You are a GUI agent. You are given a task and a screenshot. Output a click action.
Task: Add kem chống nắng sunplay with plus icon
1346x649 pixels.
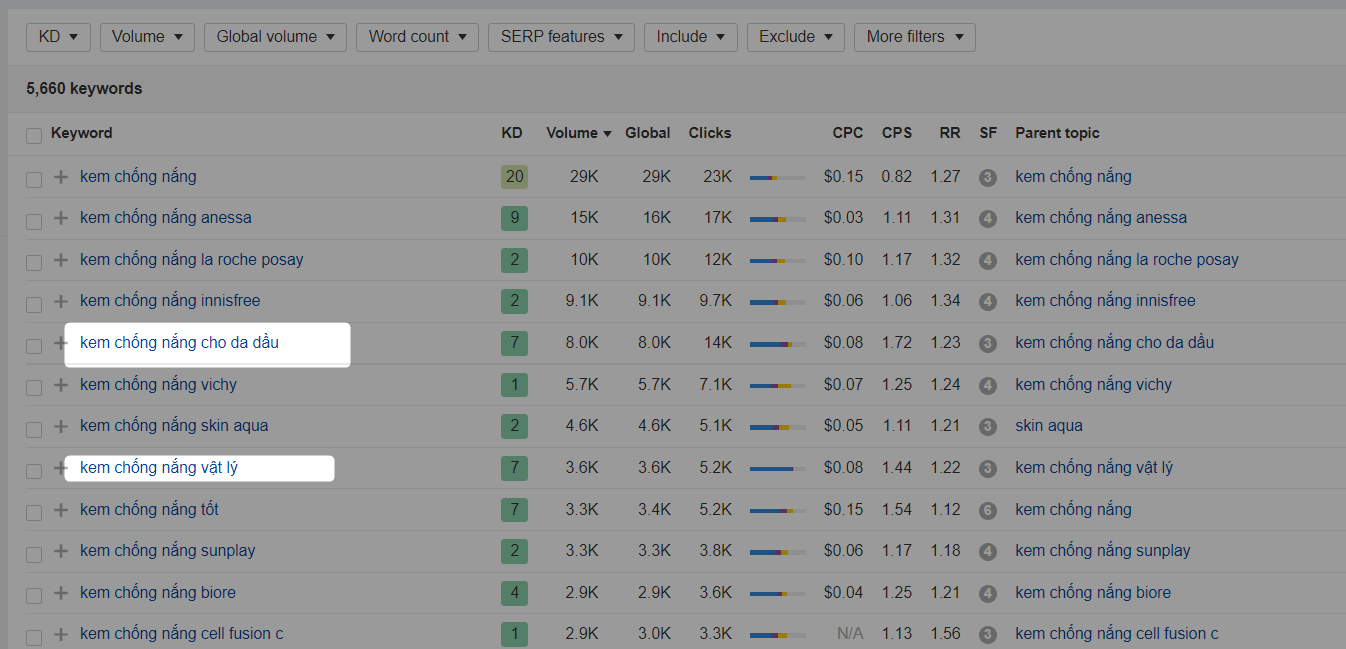(61, 551)
